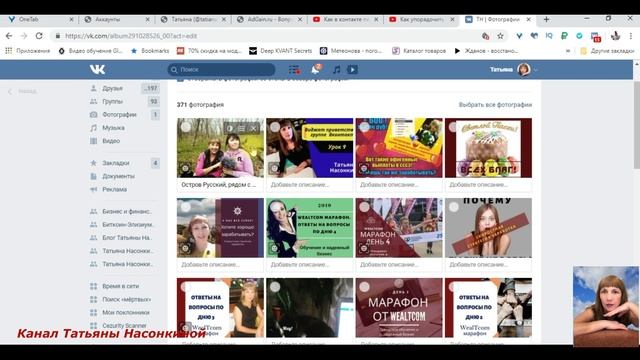This screenshot has height=360, width=640.
Task: Select the Easter cake photo checkbox circle
Action: [453, 127]
